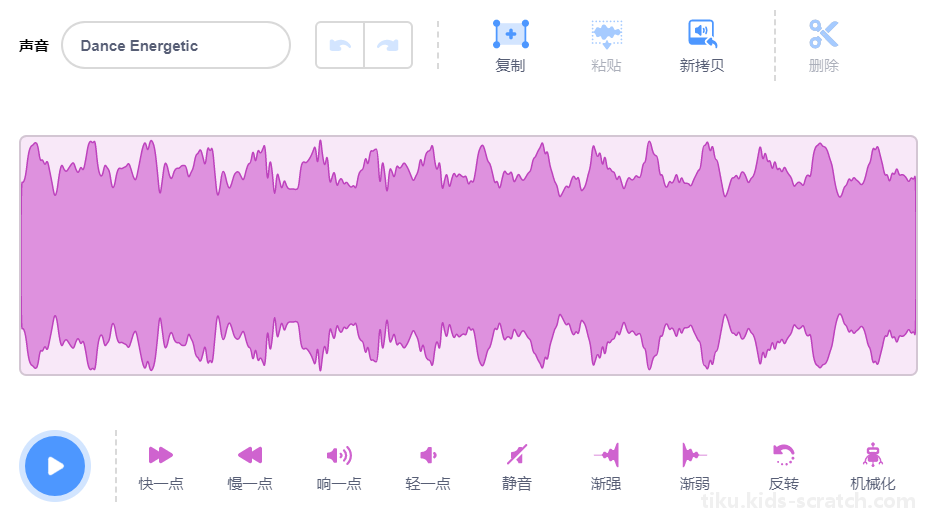
Task: Click the 复制 copy tool
Action: coord(511,34)
